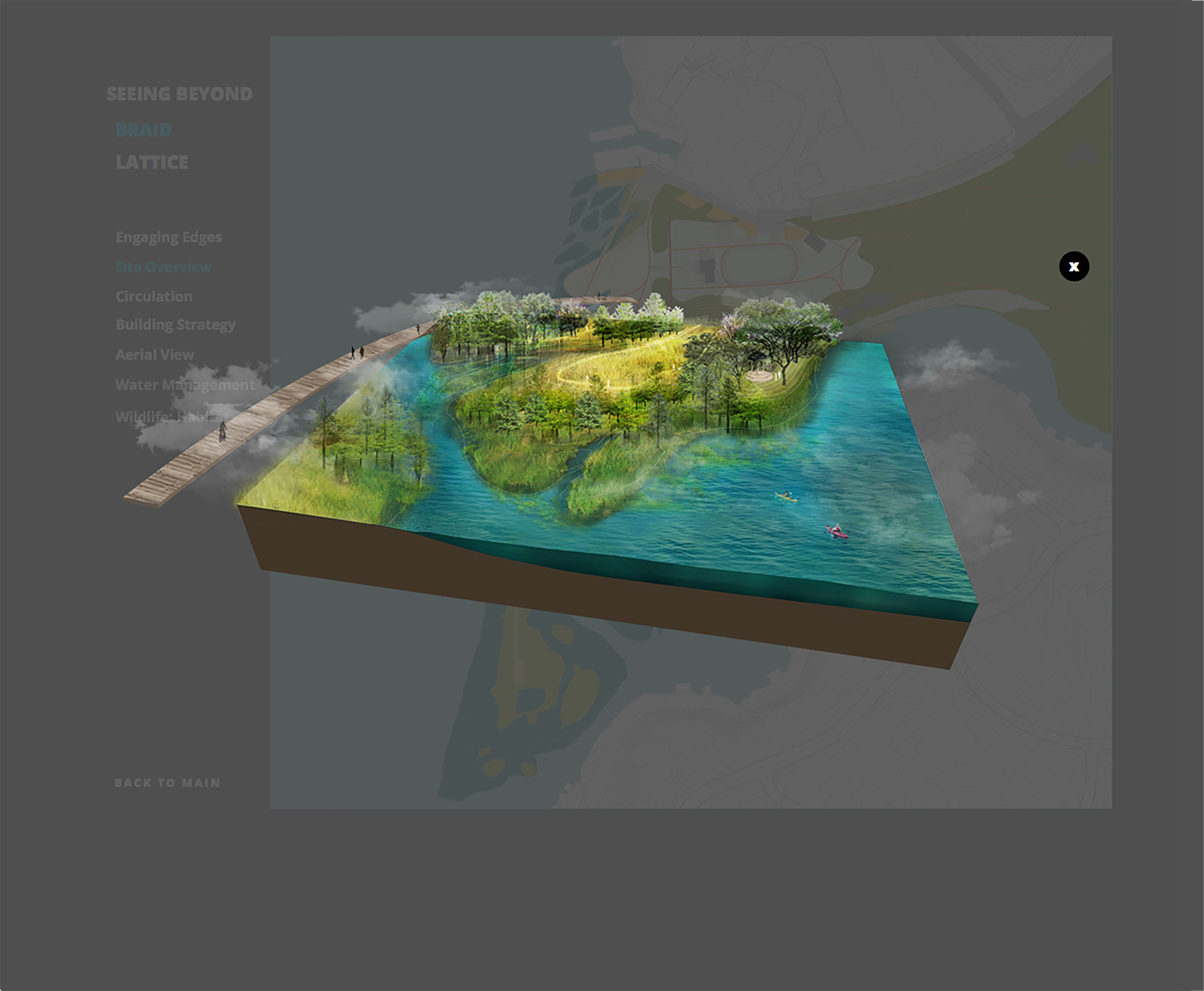The height and width of the screenshot is (991, 1204).
Task: Open the Water Management entry
Action: tap(185, 384)
